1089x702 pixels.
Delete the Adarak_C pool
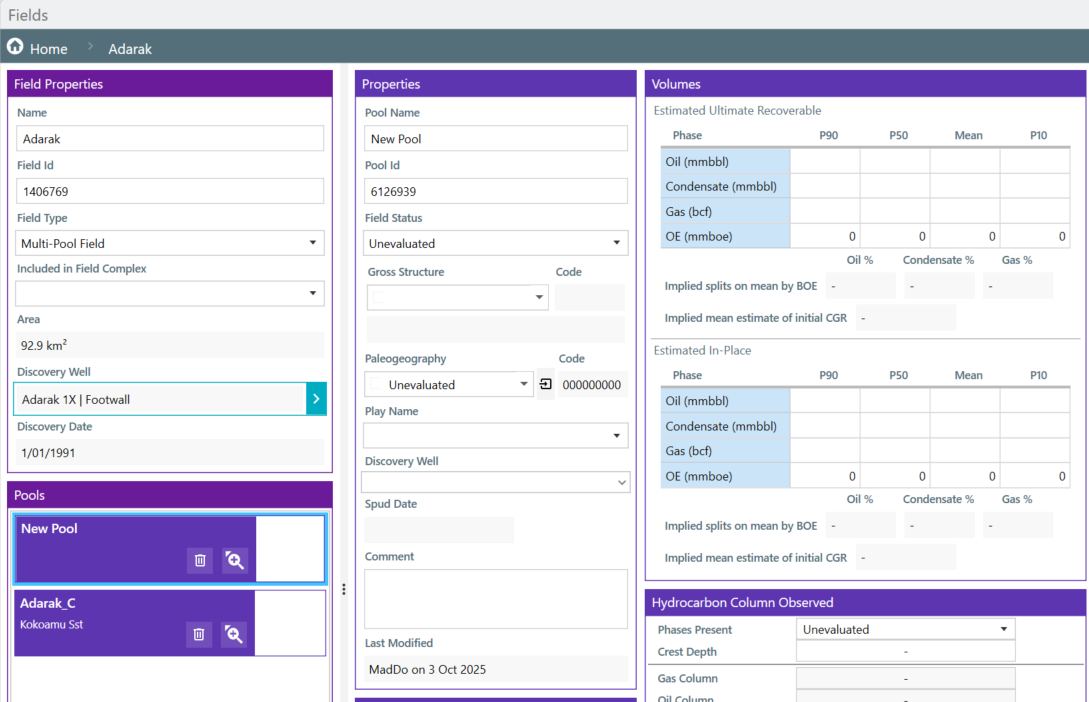[199, 634]
